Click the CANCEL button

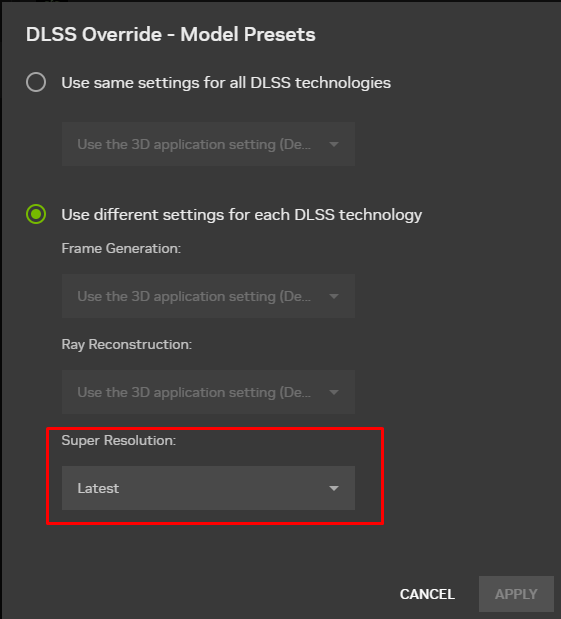[427, 594]
